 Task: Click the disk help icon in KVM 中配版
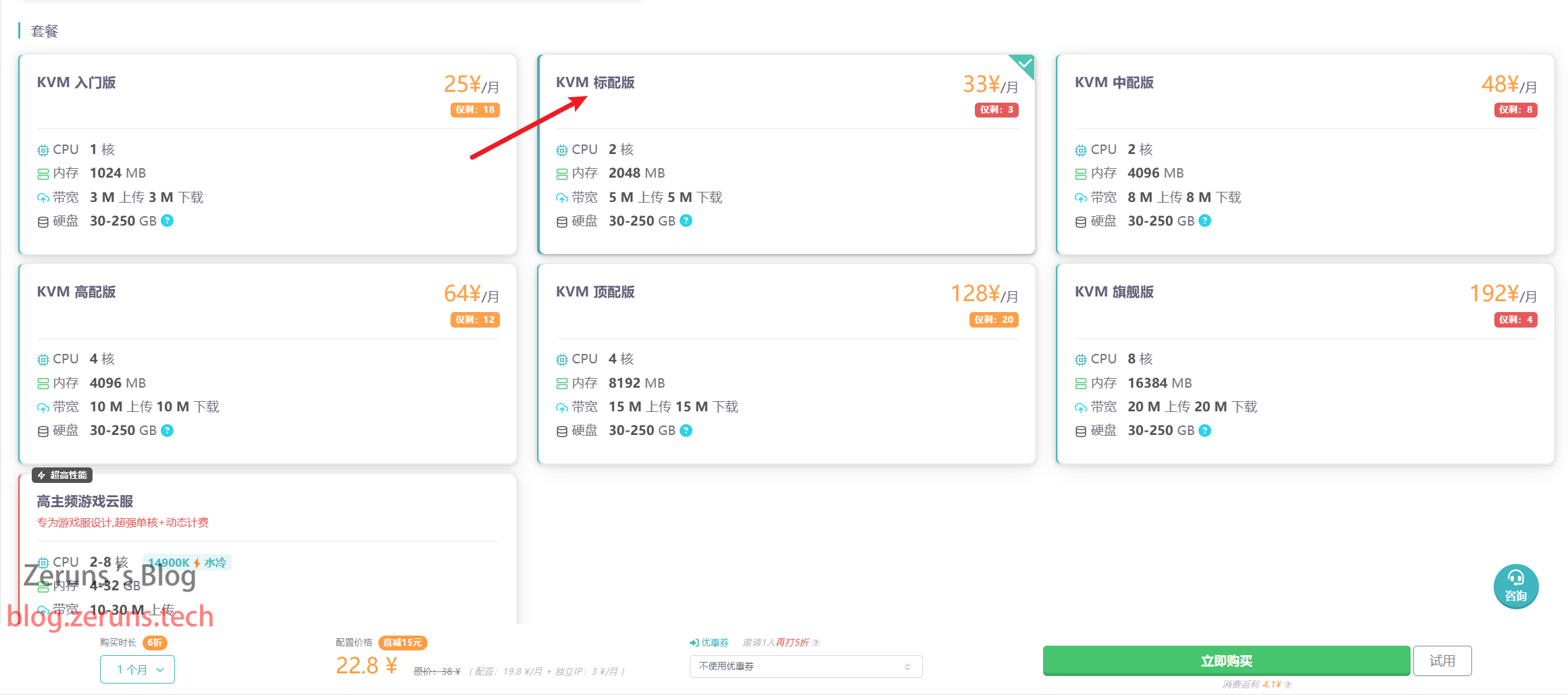point(1205,221)
